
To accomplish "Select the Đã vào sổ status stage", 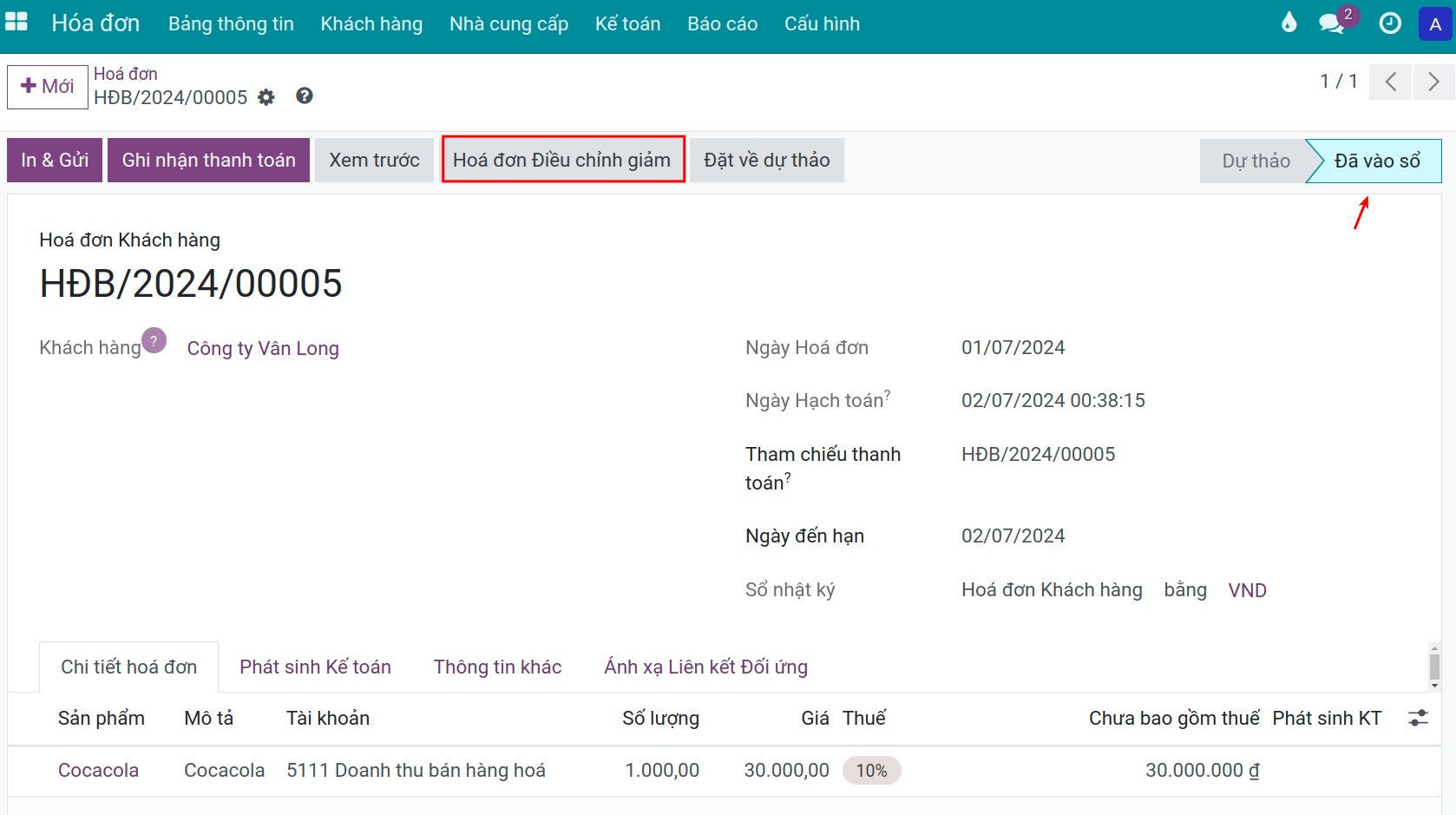I will 1377,161.
